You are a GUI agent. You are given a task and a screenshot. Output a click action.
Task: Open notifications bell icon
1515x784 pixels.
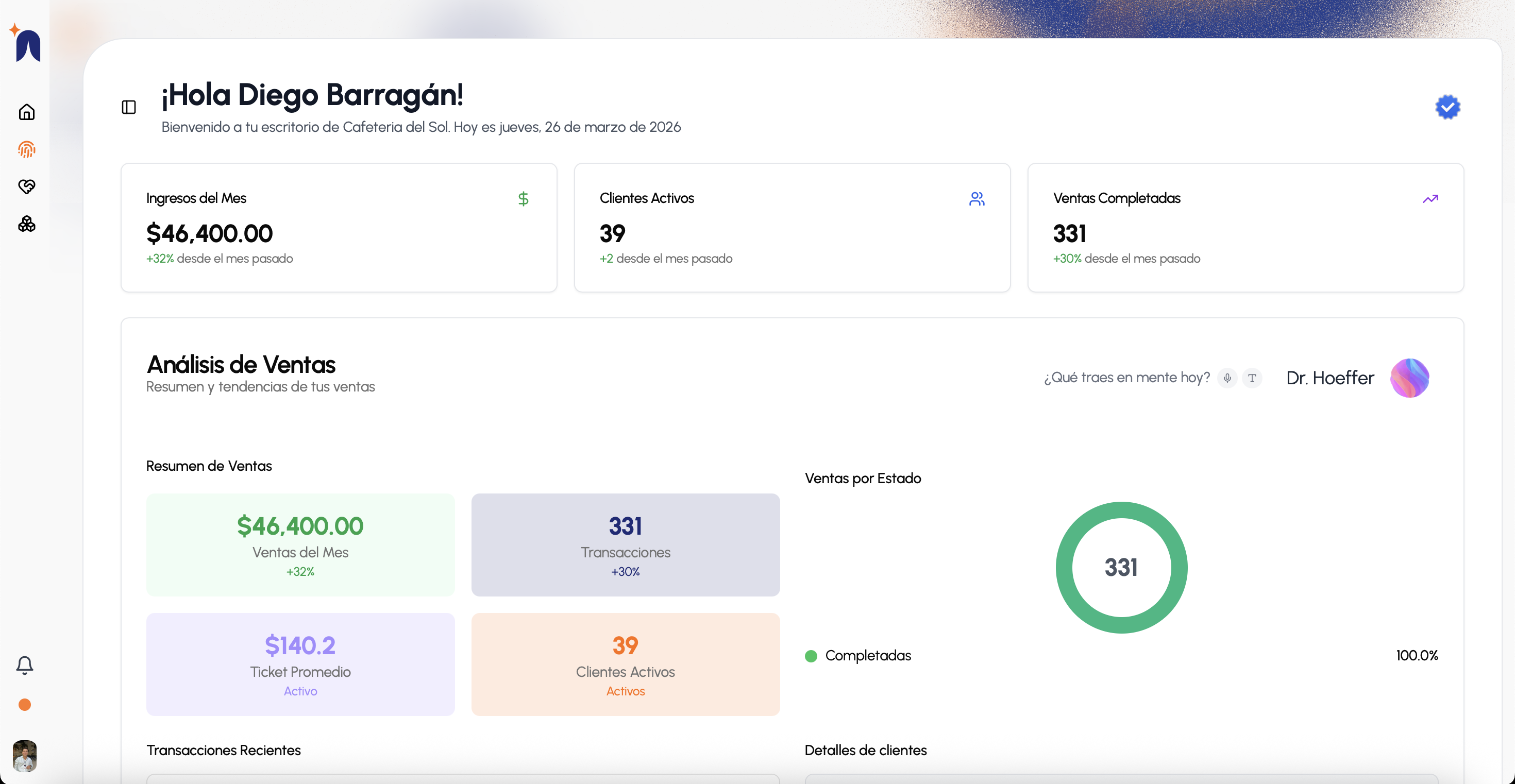click(25, 664)
